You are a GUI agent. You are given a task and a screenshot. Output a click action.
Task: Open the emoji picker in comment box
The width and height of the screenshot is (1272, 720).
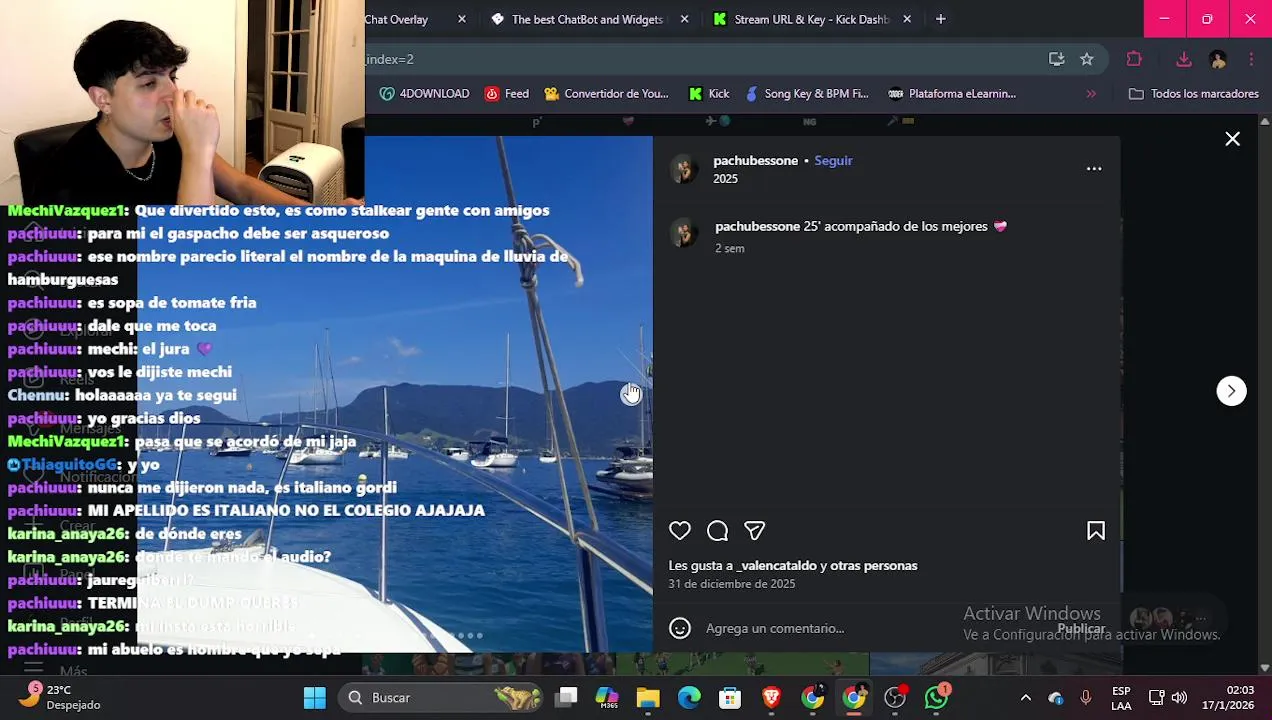pyautogui.click(x=680, y=628)
